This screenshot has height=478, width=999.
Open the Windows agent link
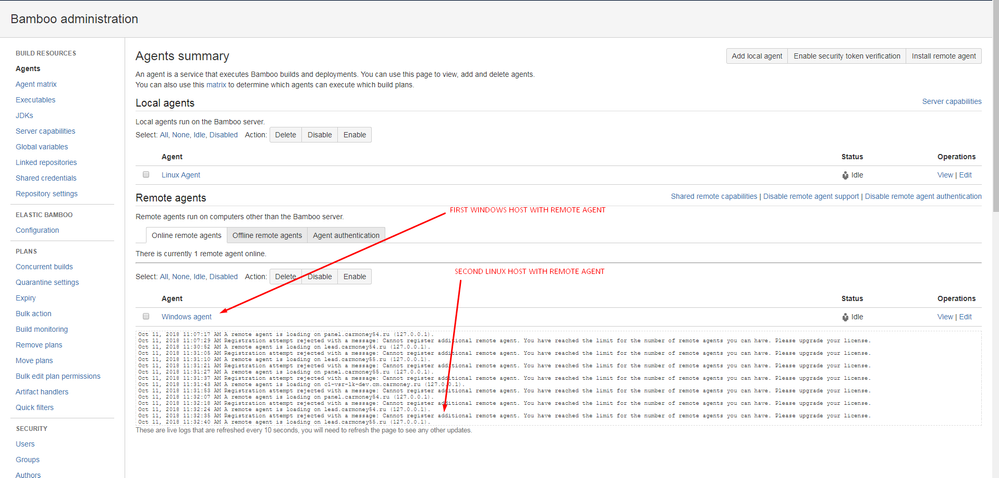pyautogui.click(x=187, y=317)
